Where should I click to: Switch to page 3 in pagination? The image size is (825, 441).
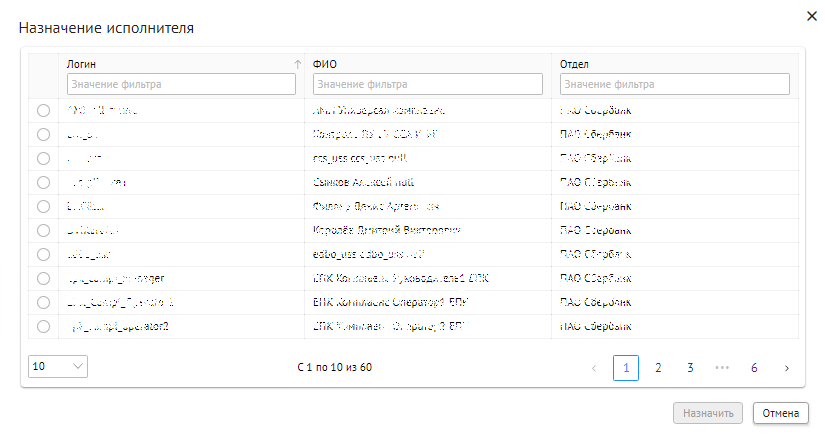click(x=690, y=368)
